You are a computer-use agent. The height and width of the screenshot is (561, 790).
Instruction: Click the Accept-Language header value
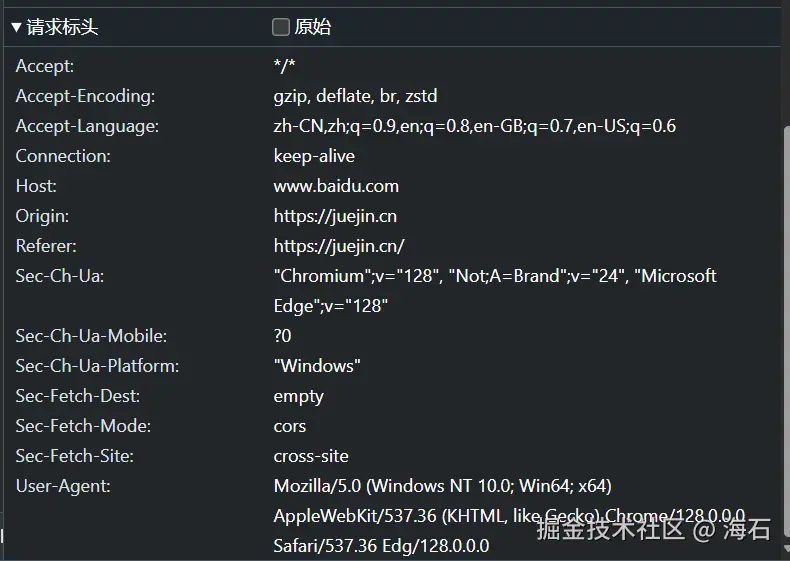(x=474, y=126)
